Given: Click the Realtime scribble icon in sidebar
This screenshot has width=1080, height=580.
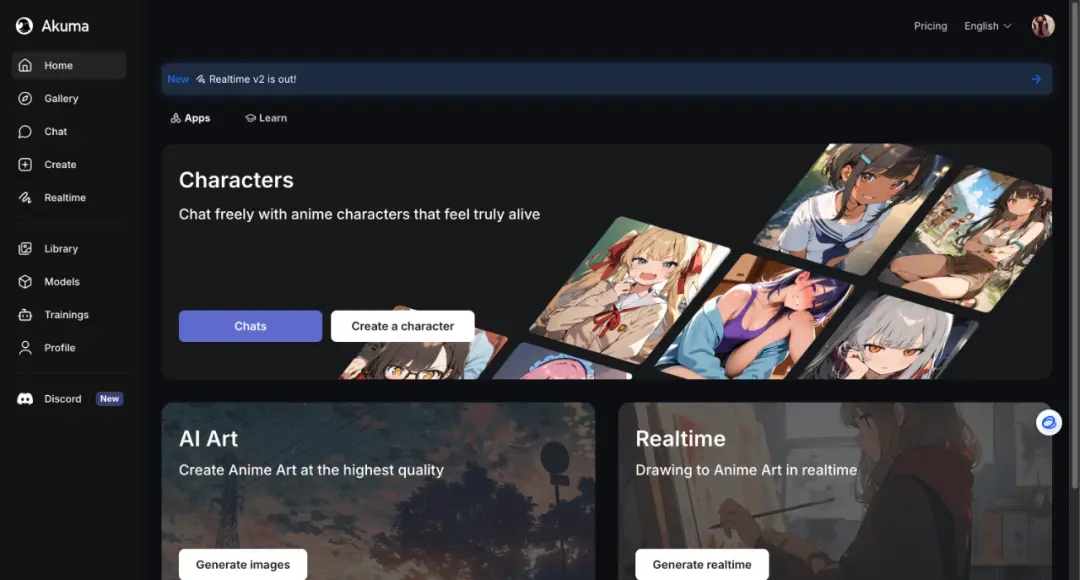Looking at the screenshot, I should pyautogui.click(x=25, y=198).
